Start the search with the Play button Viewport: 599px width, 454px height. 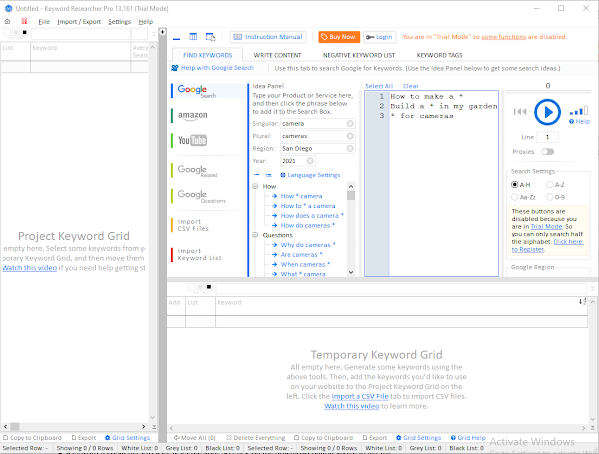[x=547, y=112]
